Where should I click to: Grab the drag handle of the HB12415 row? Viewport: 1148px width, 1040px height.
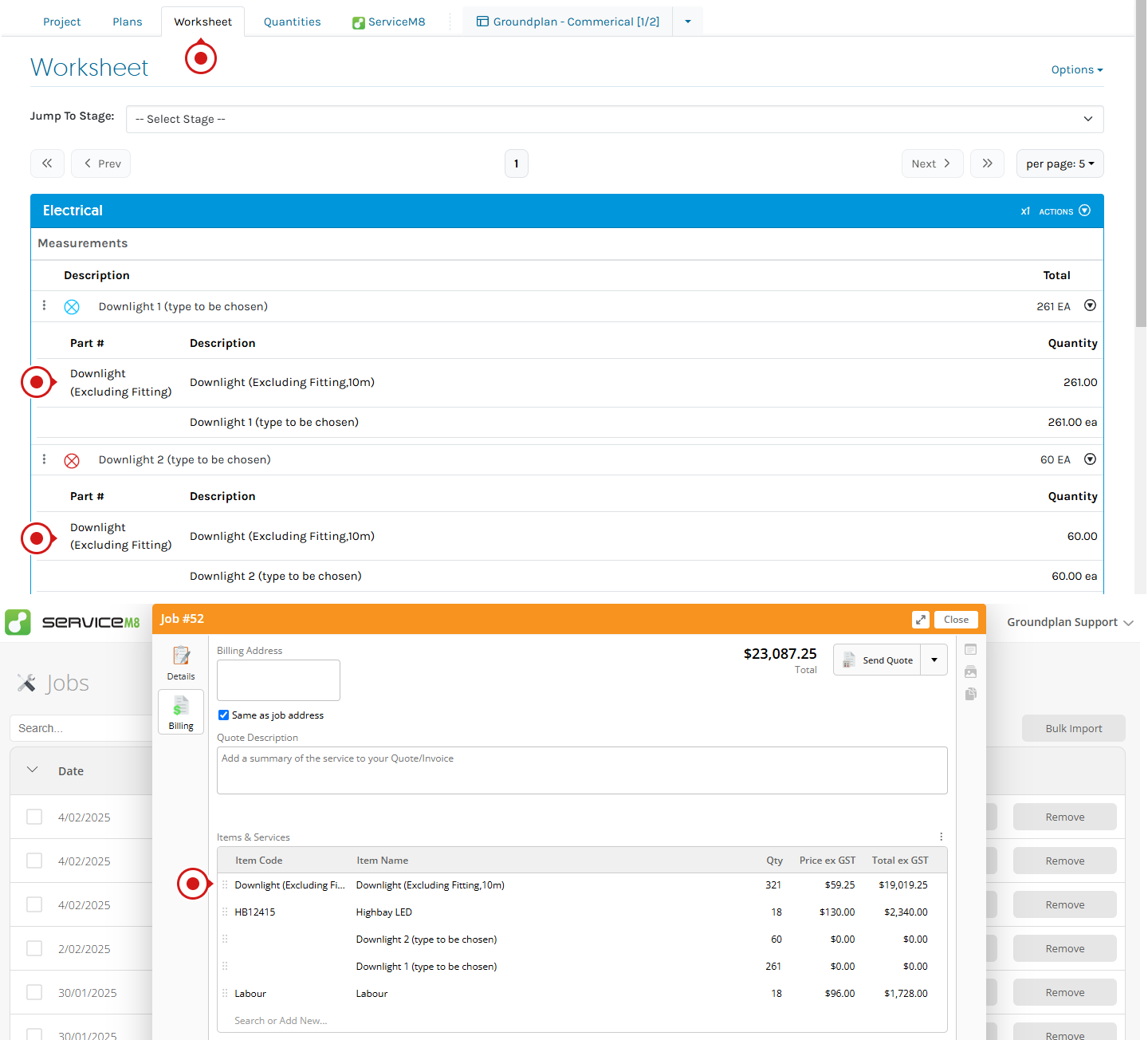[x=225, y=912]
